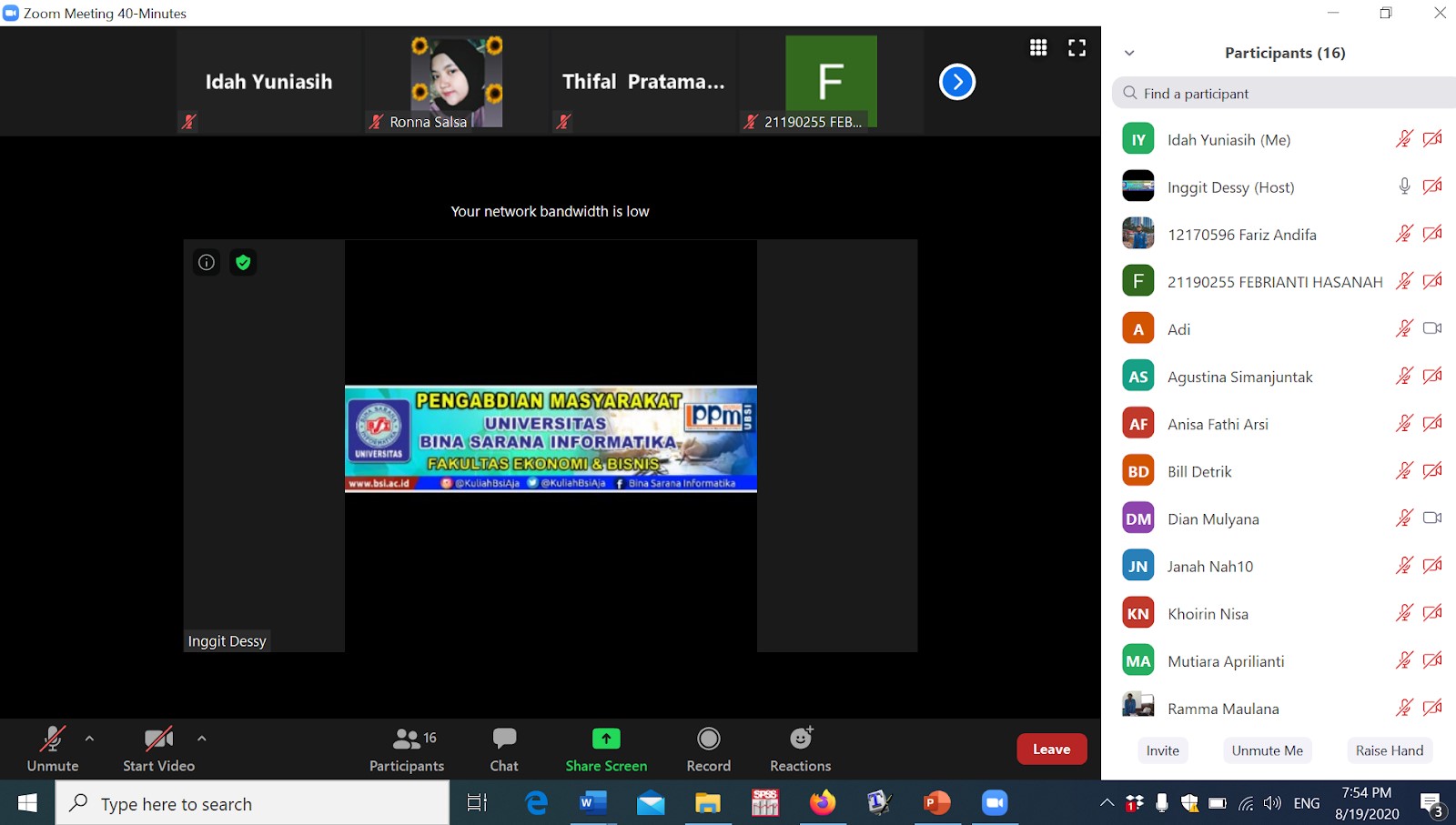Collapse the Participants panel using the chevron
This screenshot has height=825, width=1456.
[1129, 53]
